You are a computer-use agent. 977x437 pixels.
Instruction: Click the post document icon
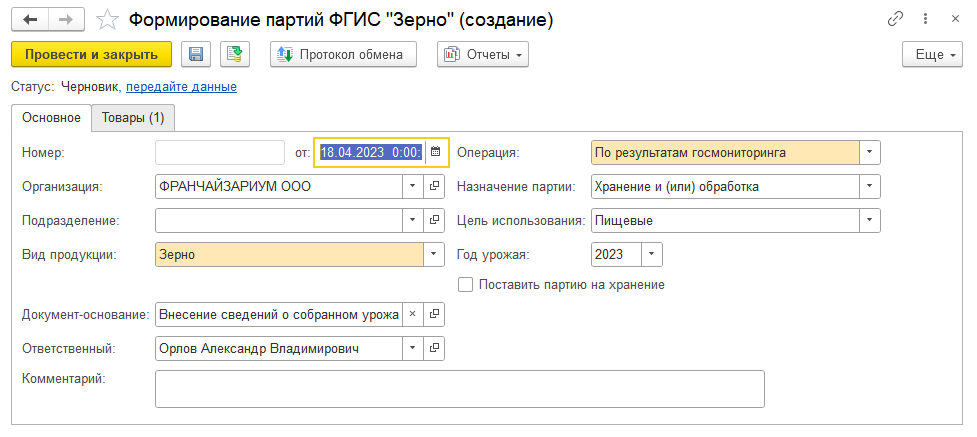[235, 55]
